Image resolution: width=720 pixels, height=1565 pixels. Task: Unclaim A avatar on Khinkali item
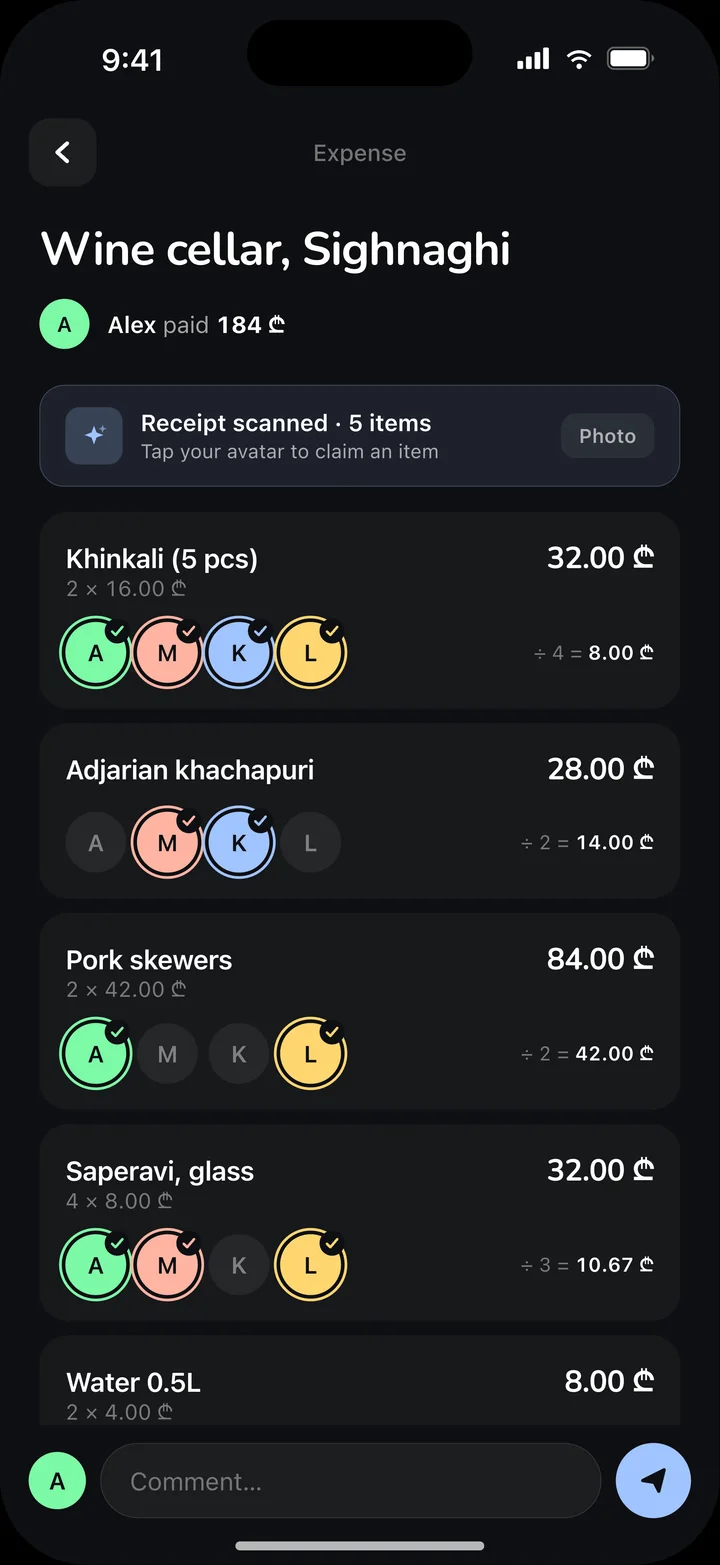click(x=96, y=653)
